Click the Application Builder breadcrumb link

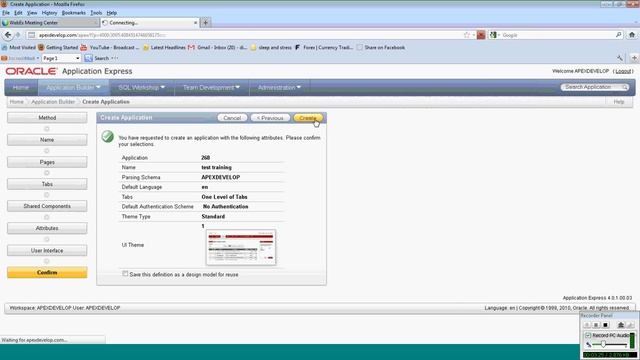coord(53,102)
